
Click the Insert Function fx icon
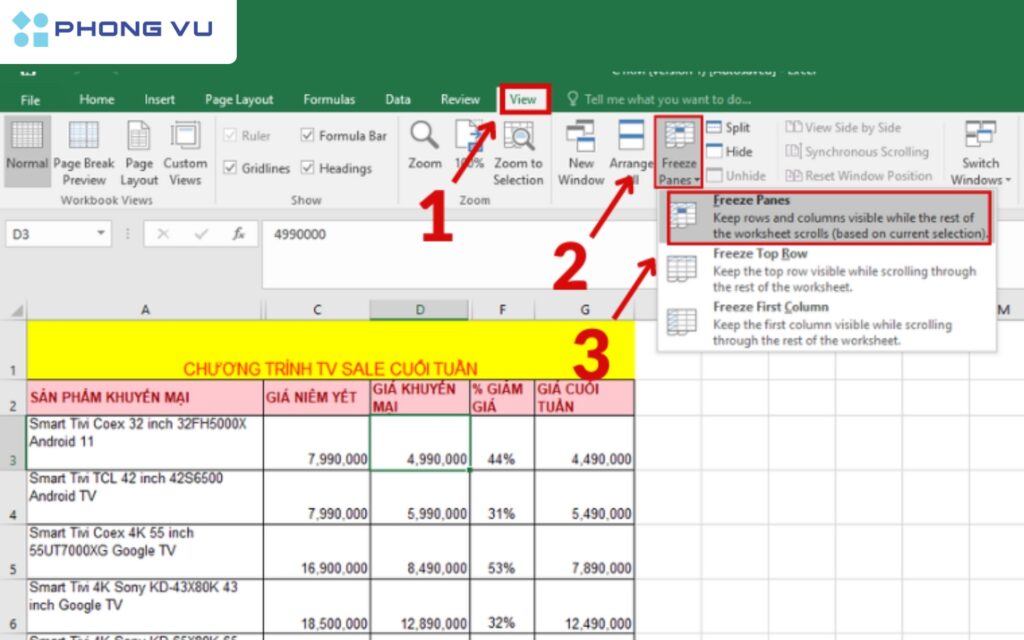pos(239,234)
